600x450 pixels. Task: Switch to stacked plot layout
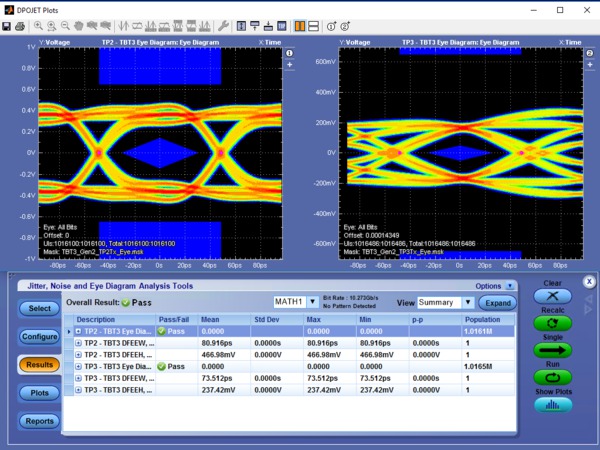tap(315, 25)
